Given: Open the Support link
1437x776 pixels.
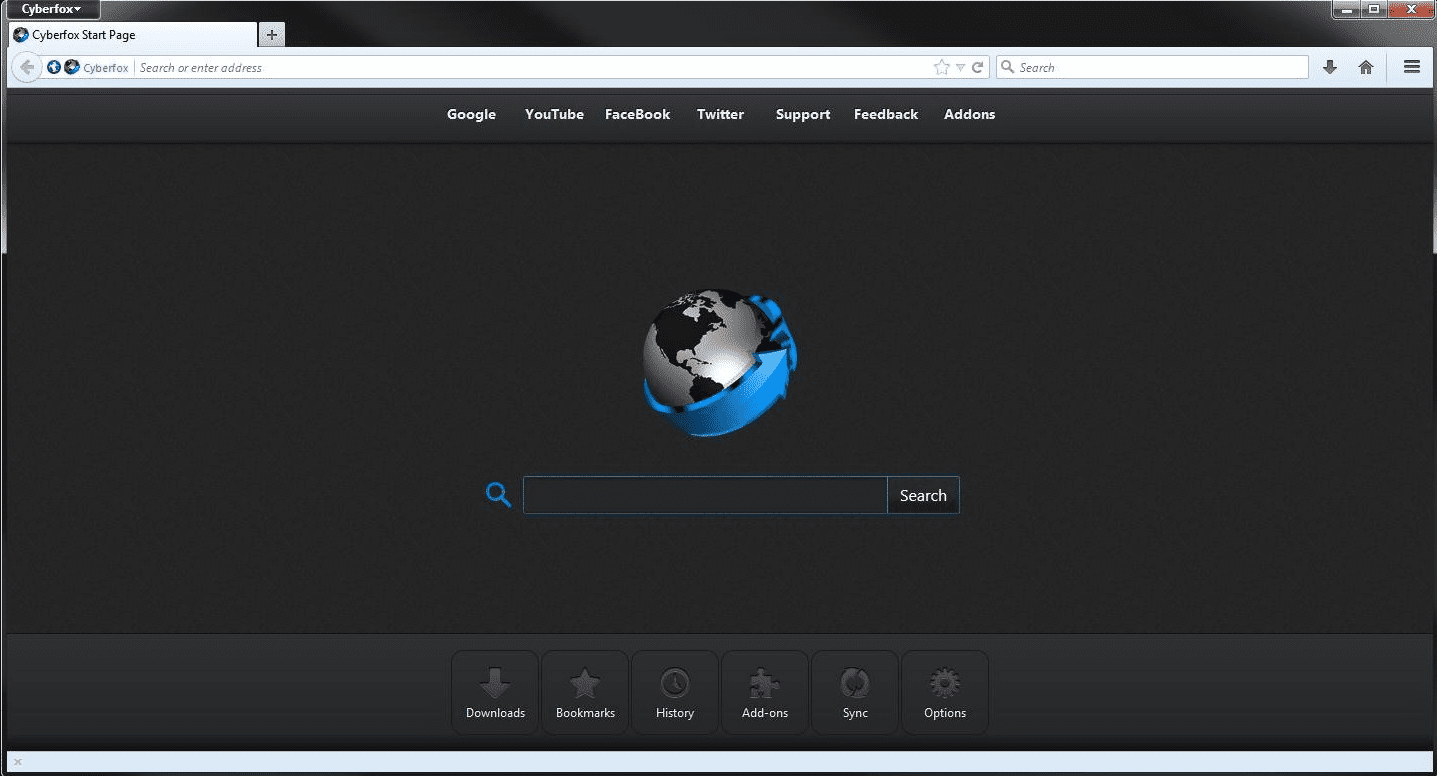Looking at the screenshot, I should [803, 114].
